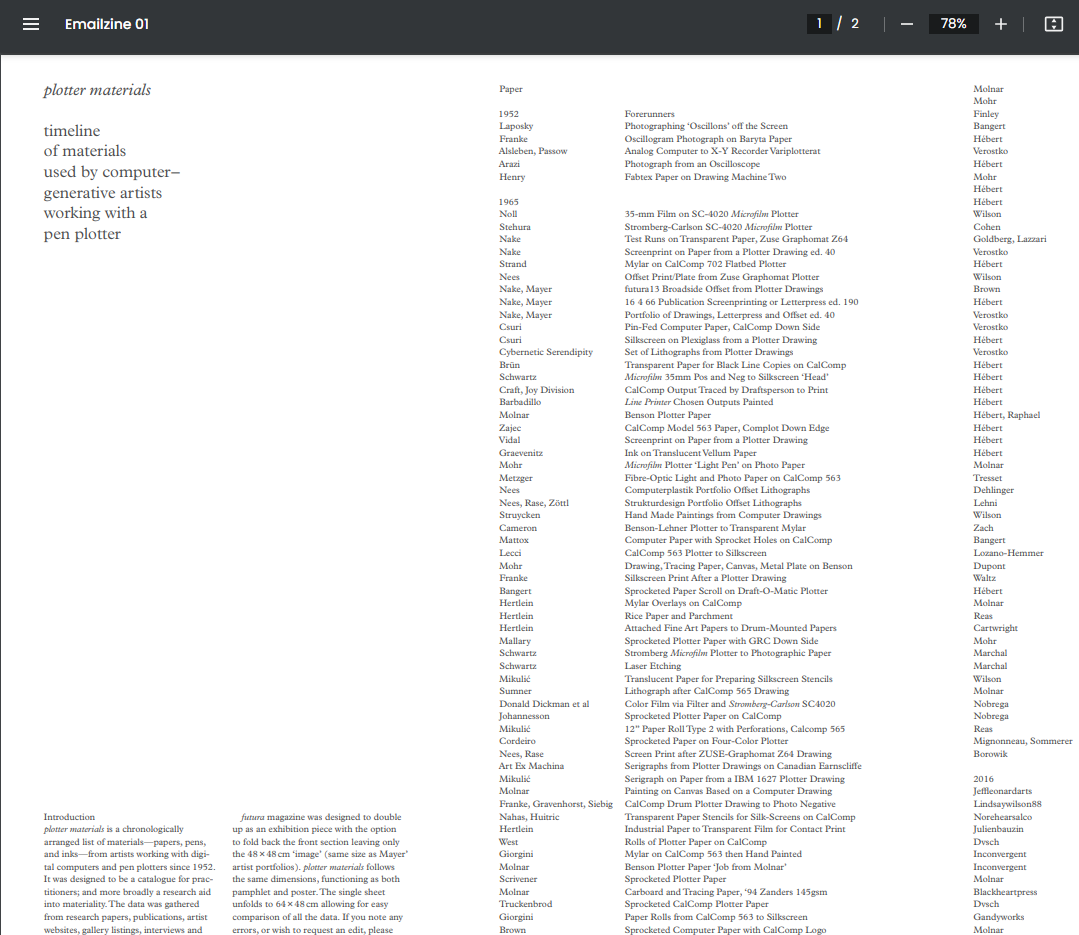This screenshot has height=935, width=1079.
Task: Click the name "Lecci"
Action: [x=510, y=553]
